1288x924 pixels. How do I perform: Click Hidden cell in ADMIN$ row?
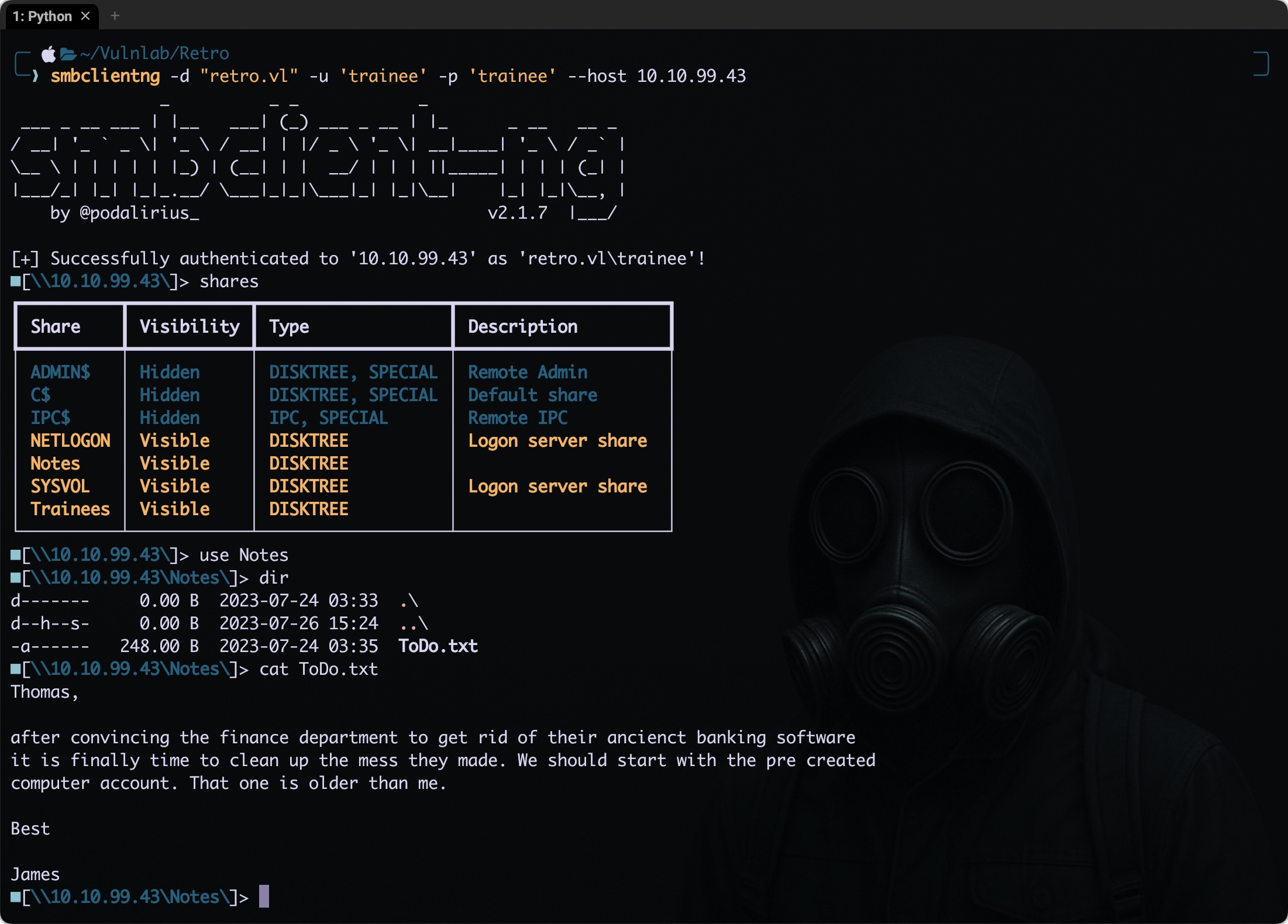coord(170,372)
